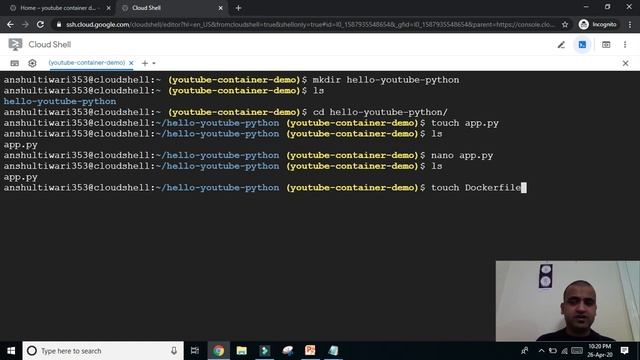The width and height of the screenshot is (640, 360).
Task: Open Task View on the taskbar
Action: 195,351
